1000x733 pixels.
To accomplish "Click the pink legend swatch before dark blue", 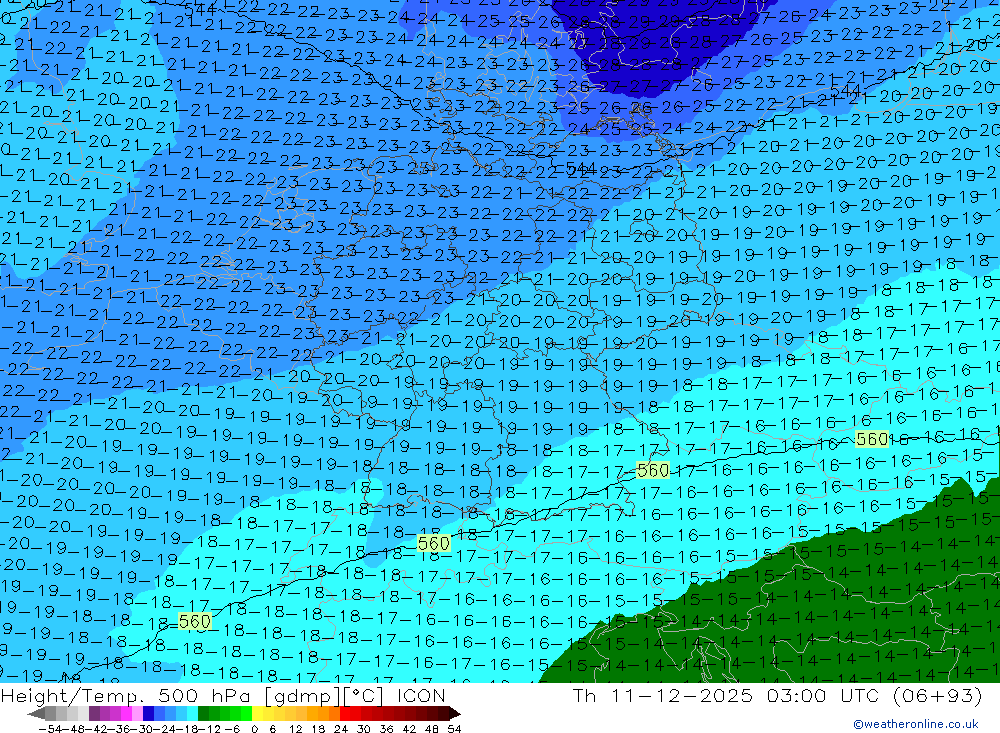I will click(137, 713).
